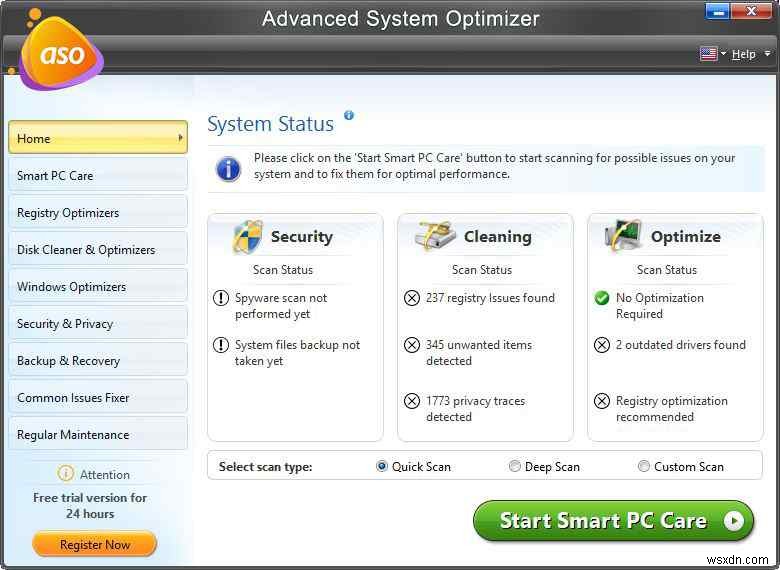Open the Home section
The image size is (780, 570).
point(98,138)
